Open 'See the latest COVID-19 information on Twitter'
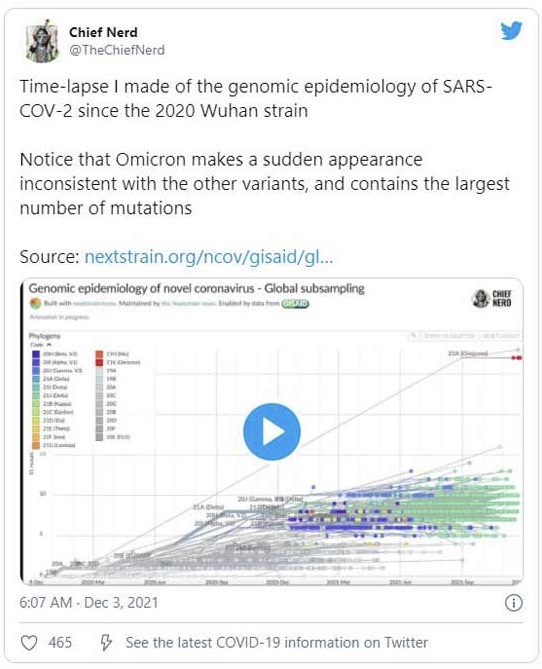 277,643
